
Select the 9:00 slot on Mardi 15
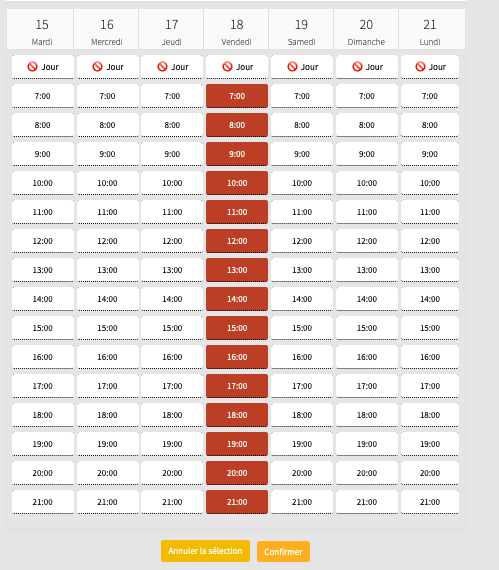[43, 154]
